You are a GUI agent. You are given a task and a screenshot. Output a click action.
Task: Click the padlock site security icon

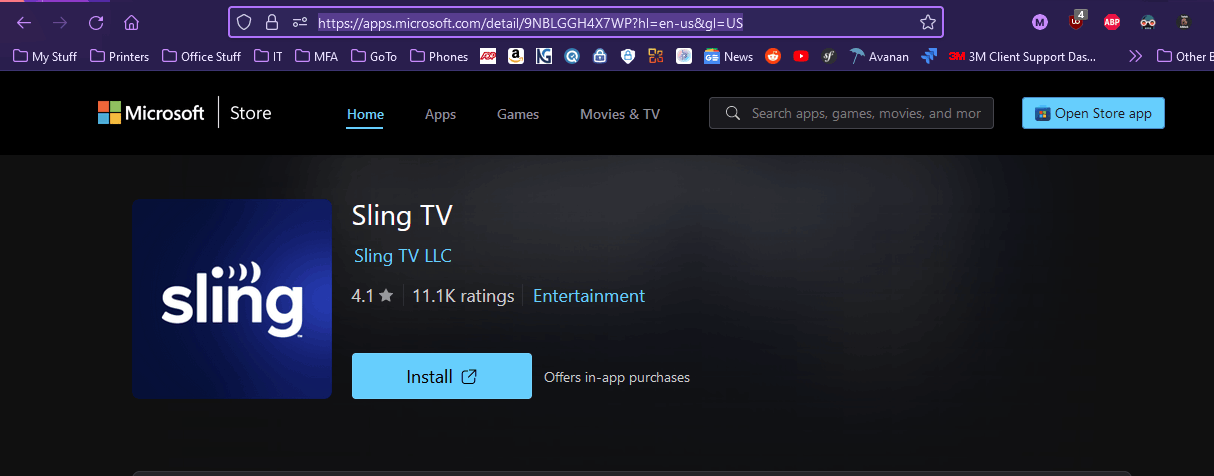pyautogui.click(x=272, y=22)
